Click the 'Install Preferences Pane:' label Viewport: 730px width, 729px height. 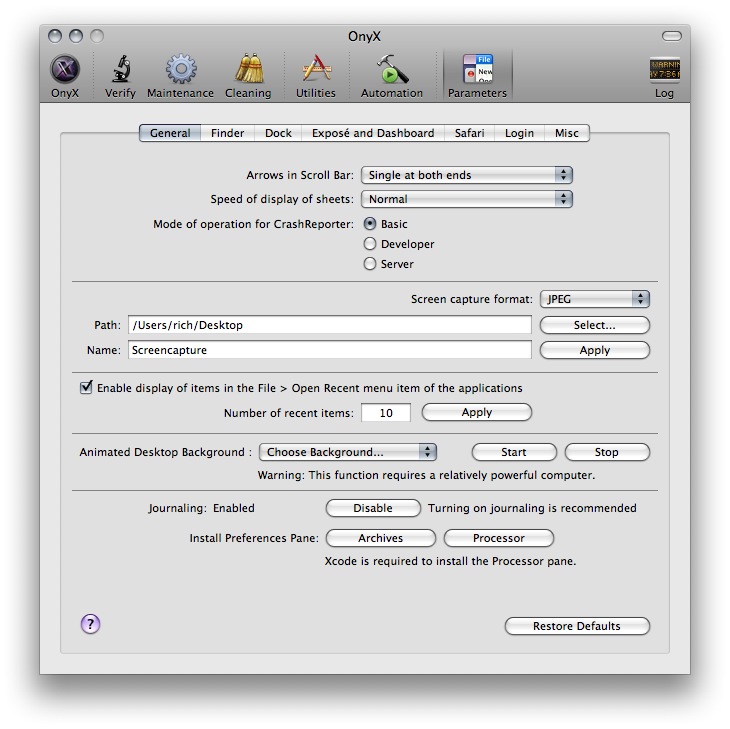[x=254, y=538]
